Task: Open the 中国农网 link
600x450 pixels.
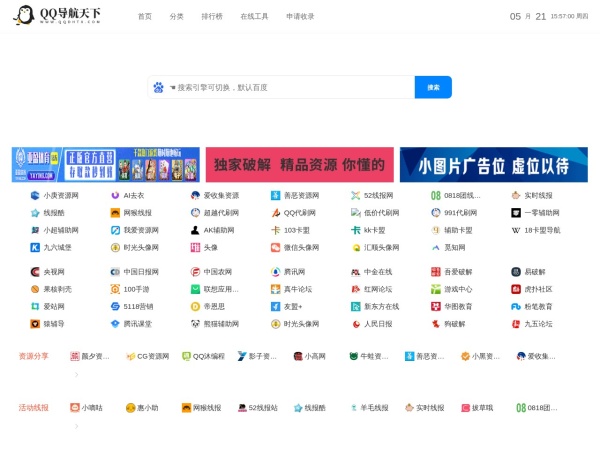Action: [218, 272]
